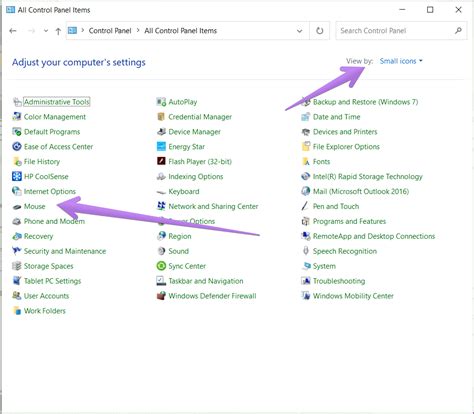Open the Programs and Features link

349,221
